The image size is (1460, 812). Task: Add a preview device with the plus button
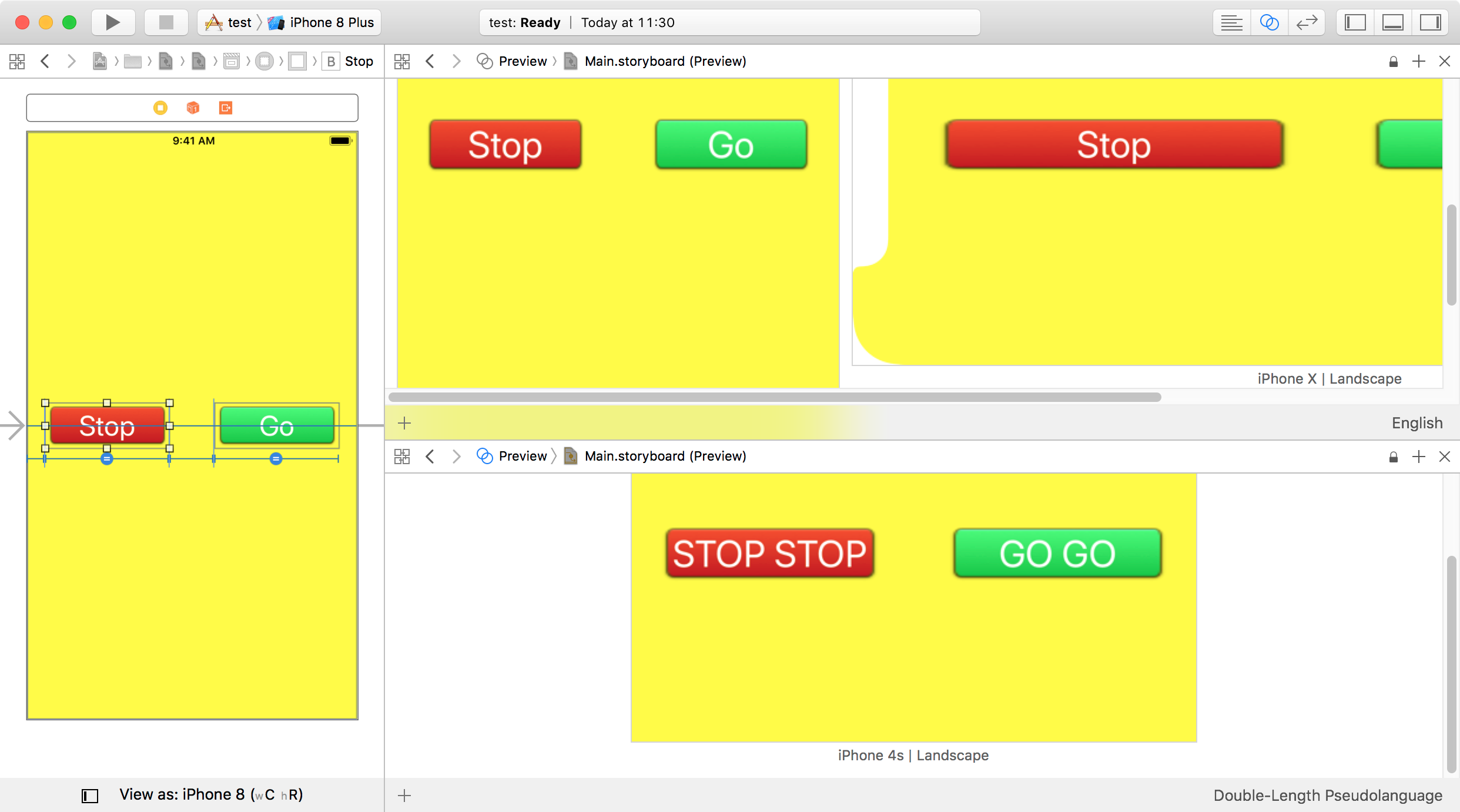coord(404,422)
